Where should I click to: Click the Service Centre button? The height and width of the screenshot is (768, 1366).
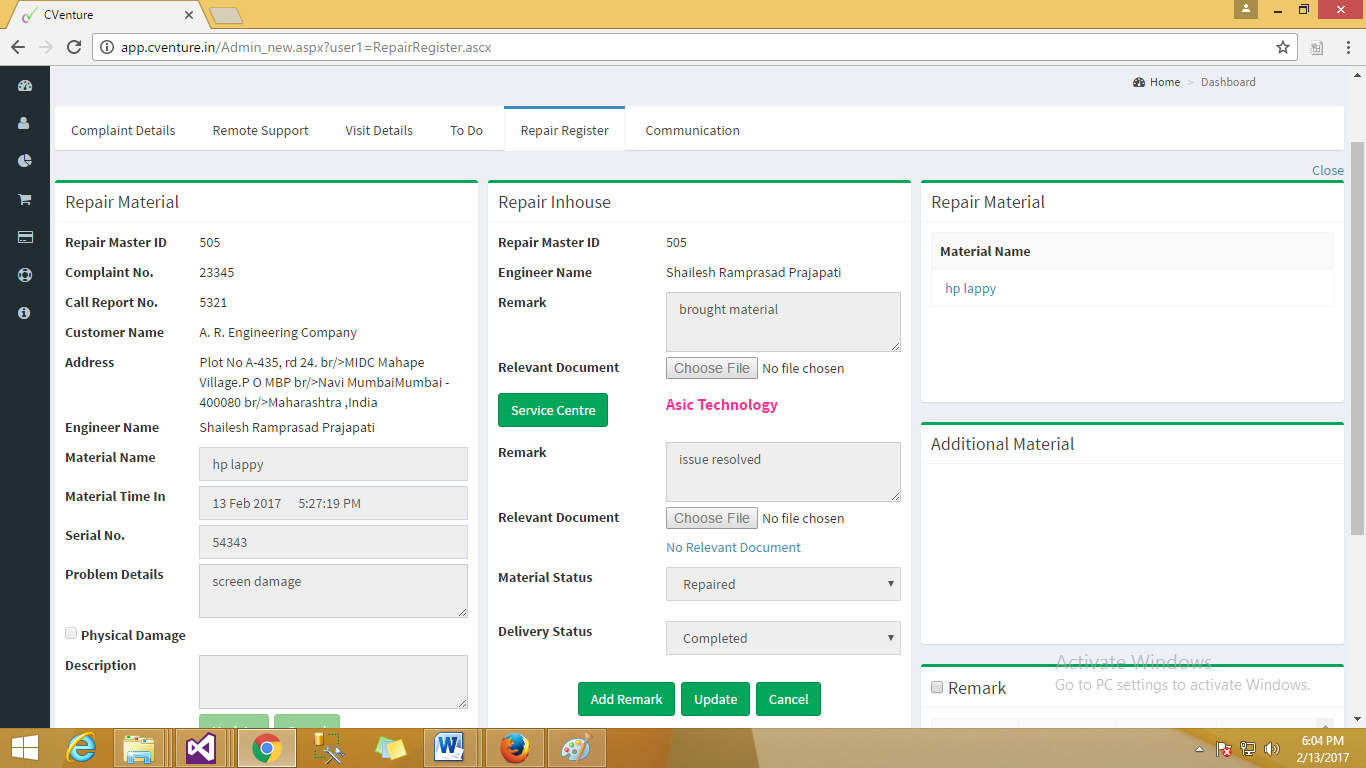point(553,410)
